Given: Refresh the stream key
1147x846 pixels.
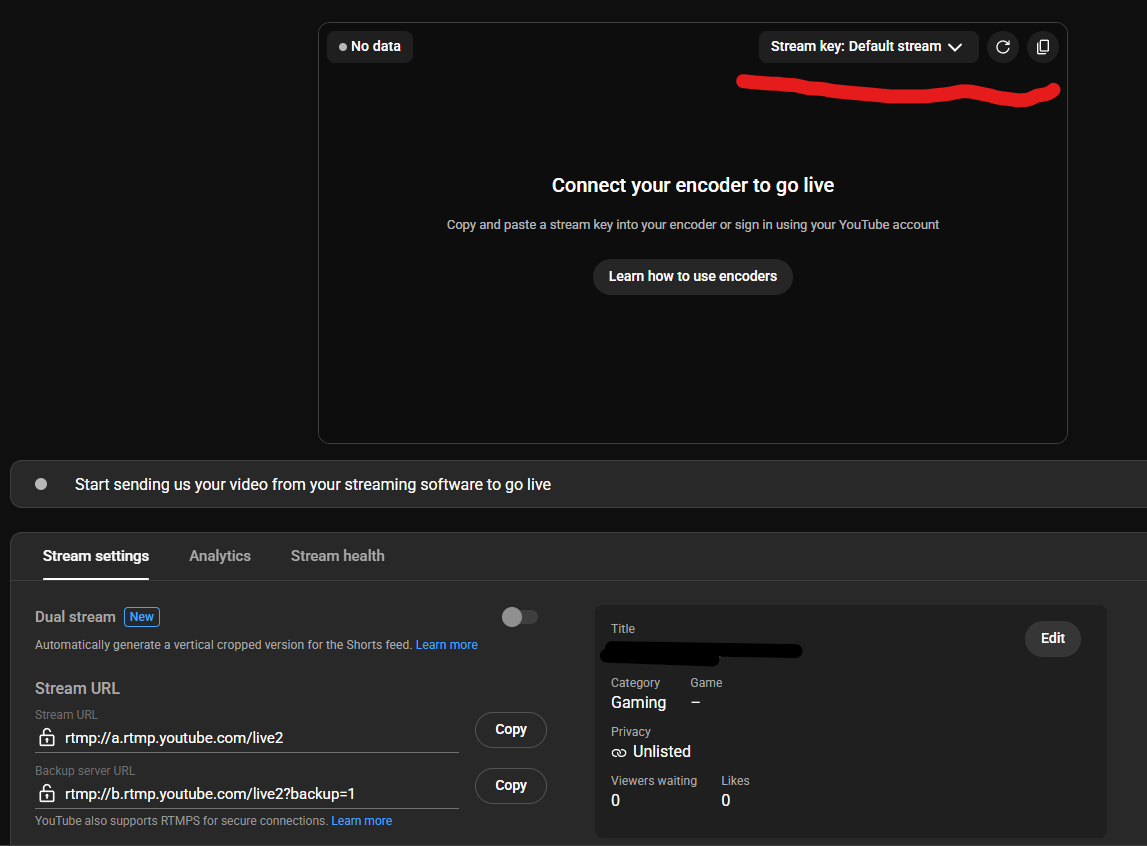Looking at the screenshot, I should (x=1003, y=46).
